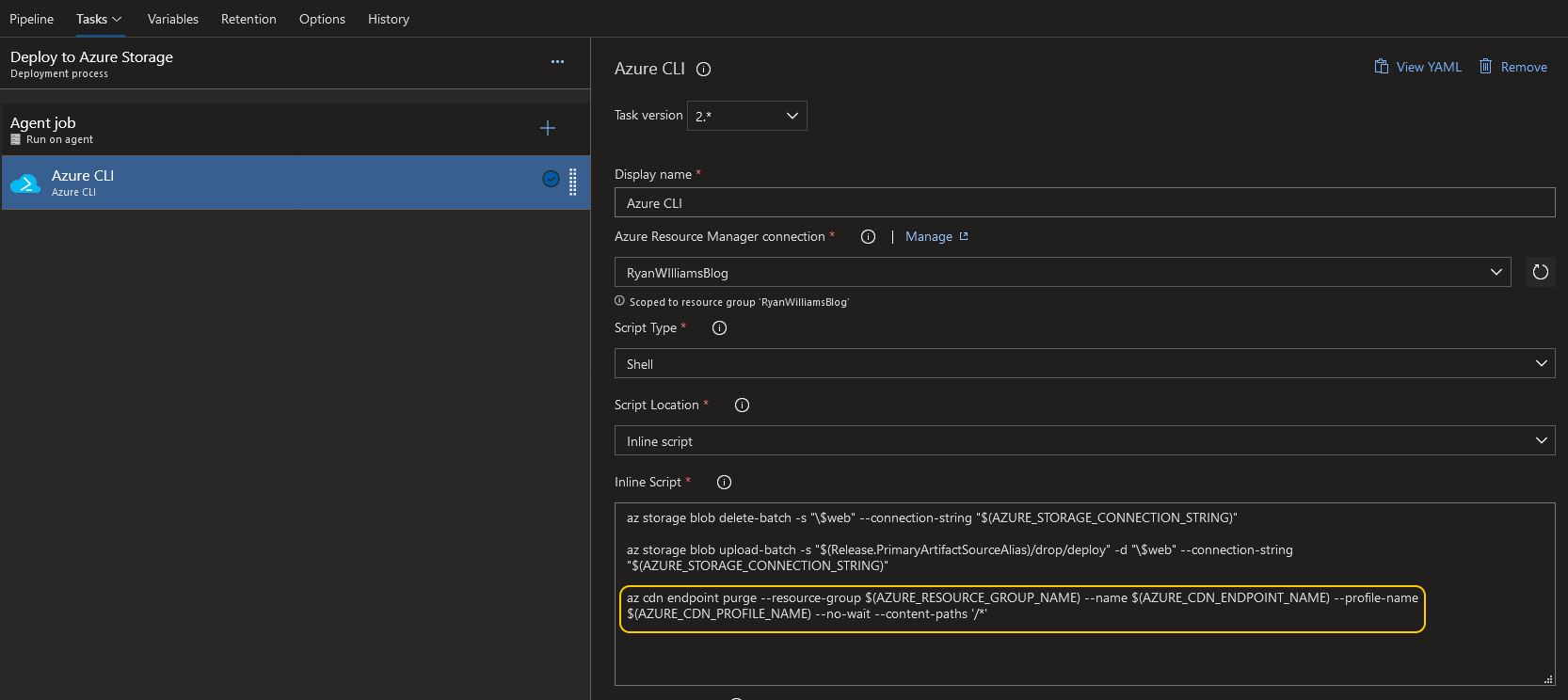Click the Azure CLI cloud task icon

pos(25,183)
